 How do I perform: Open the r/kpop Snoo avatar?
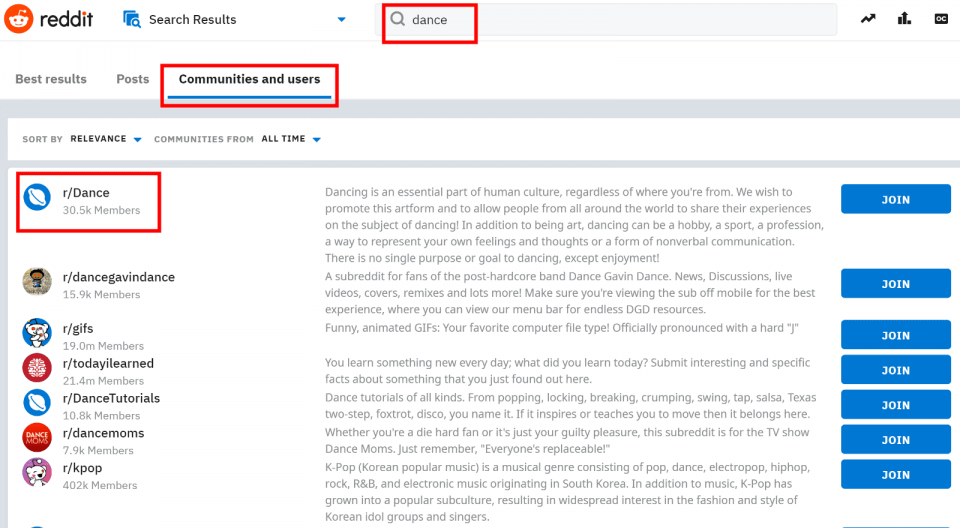(37, 473)
